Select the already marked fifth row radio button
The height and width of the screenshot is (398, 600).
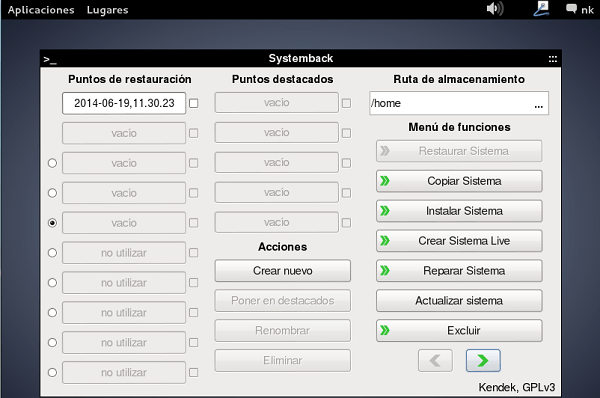point(52,223)
